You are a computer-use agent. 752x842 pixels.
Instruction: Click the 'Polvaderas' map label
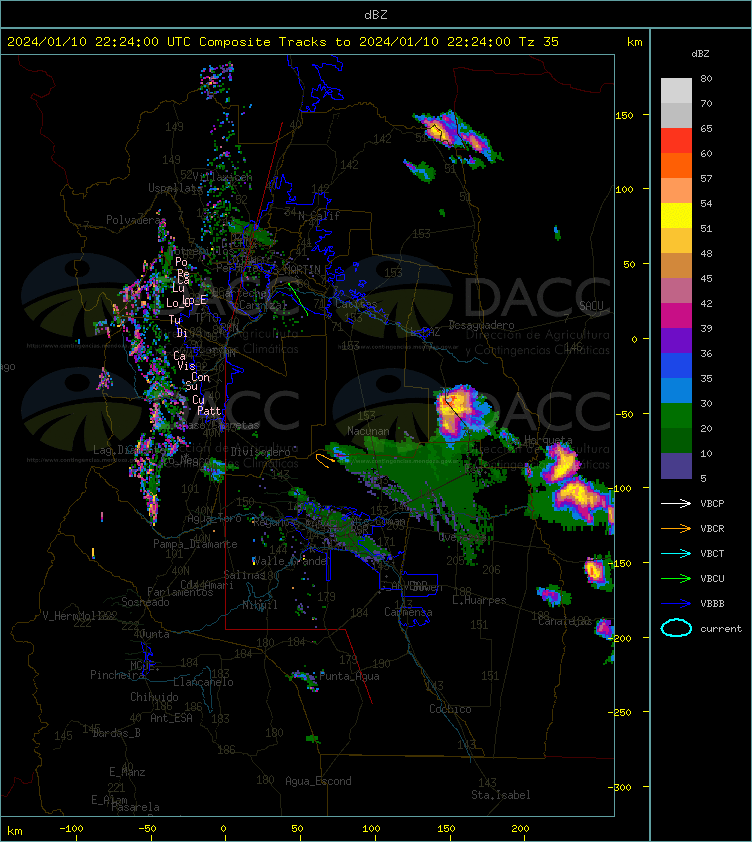[136, 220]
